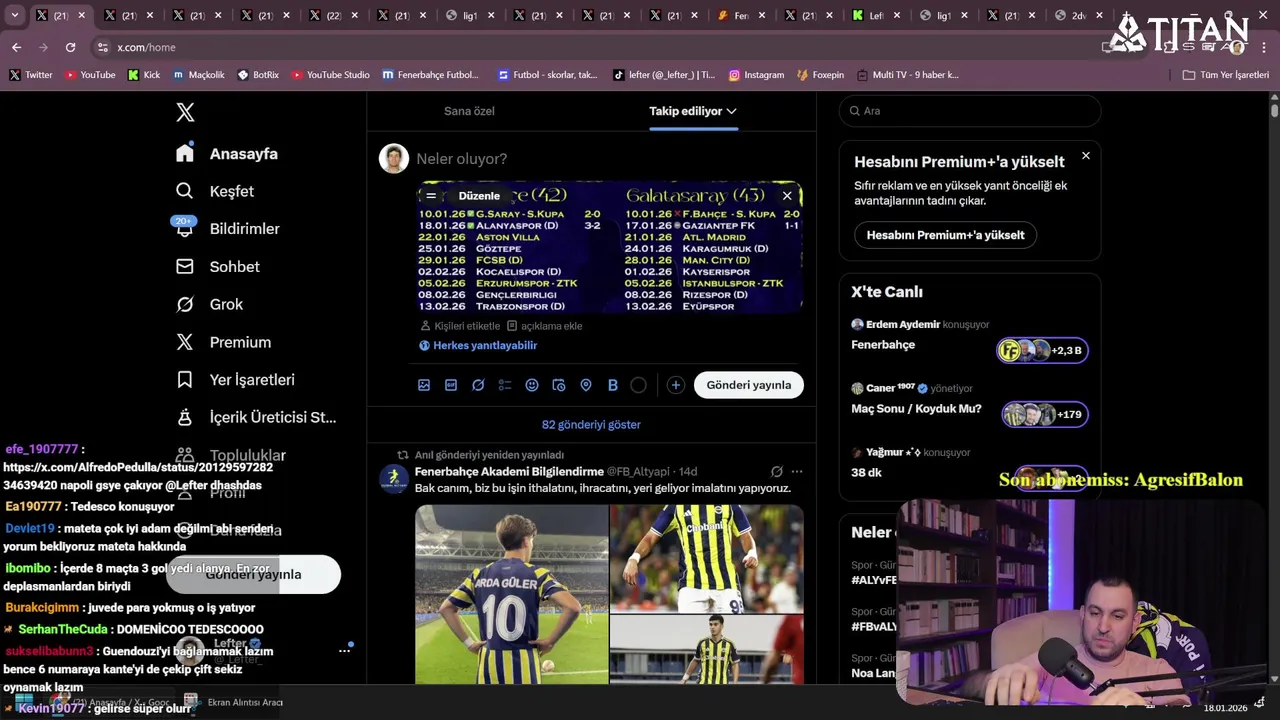Open the YouTube bookmark
This screenshot has height=720, width=1280.
pyautogui.click(x=90, y=75)
